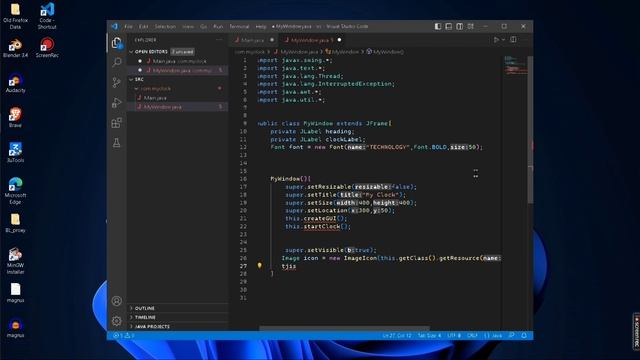Toggle primary side bar layout icon

(x=438, y=26)
